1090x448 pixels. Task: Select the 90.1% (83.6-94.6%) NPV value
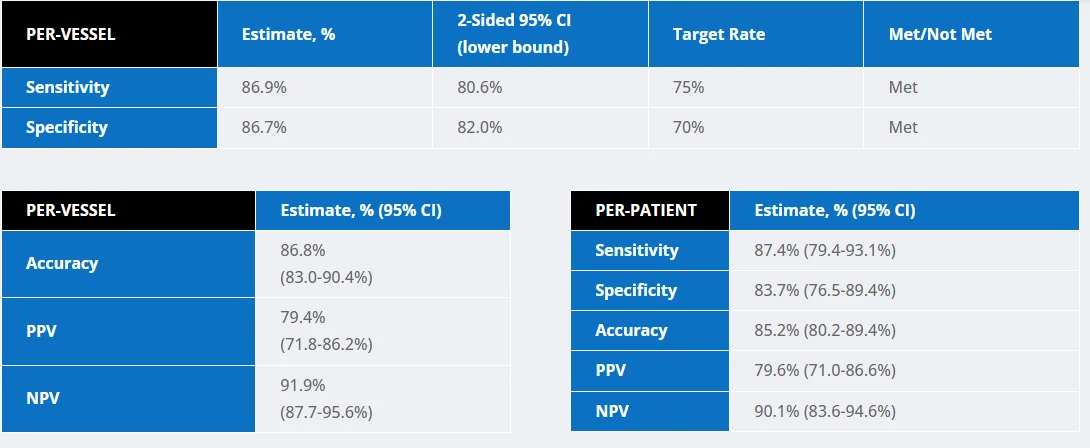coord(824,410)
